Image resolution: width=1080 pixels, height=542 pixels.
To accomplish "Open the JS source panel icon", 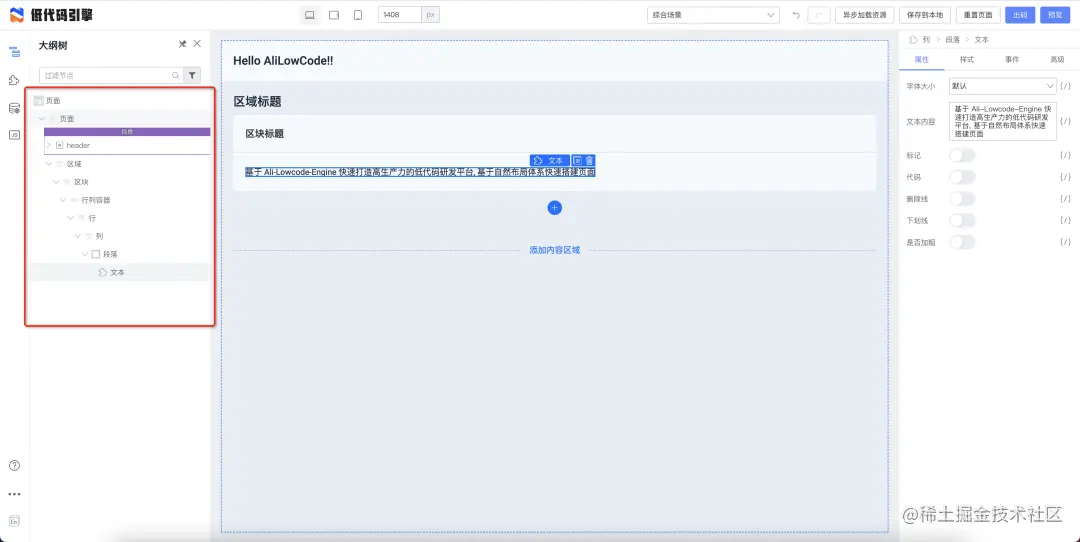I will click(x=14, y=135).
